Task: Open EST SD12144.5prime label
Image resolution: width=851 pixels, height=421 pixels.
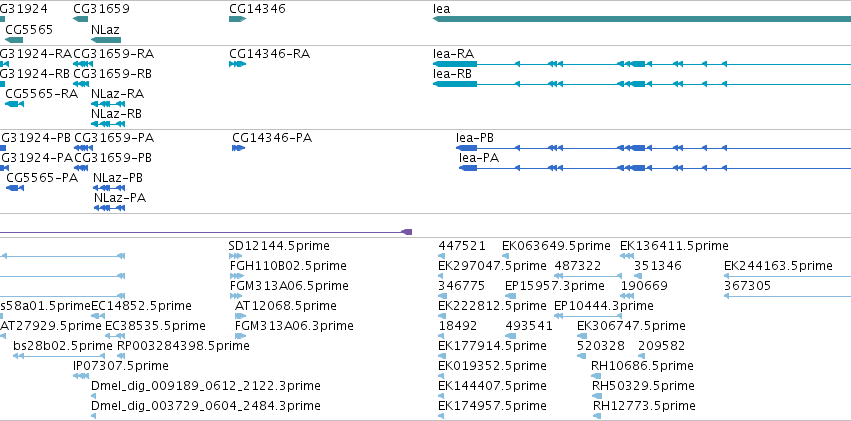Action: coord(279,246)
